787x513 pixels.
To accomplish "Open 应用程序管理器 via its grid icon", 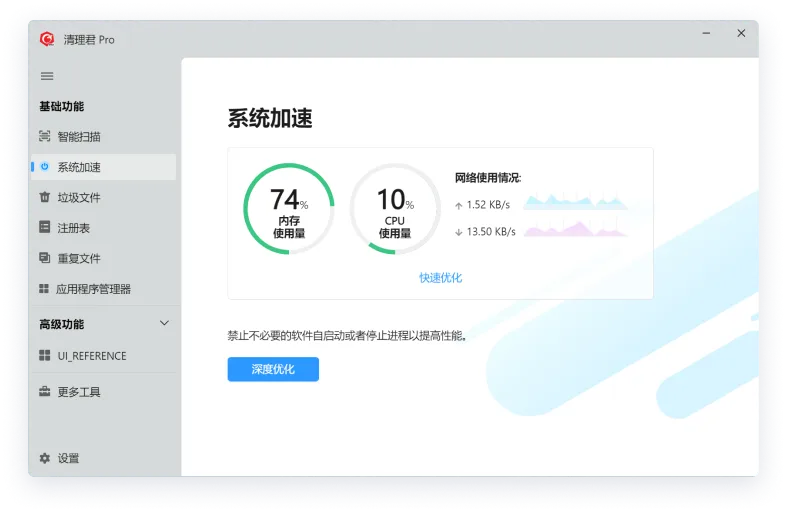I will point(44,289).
